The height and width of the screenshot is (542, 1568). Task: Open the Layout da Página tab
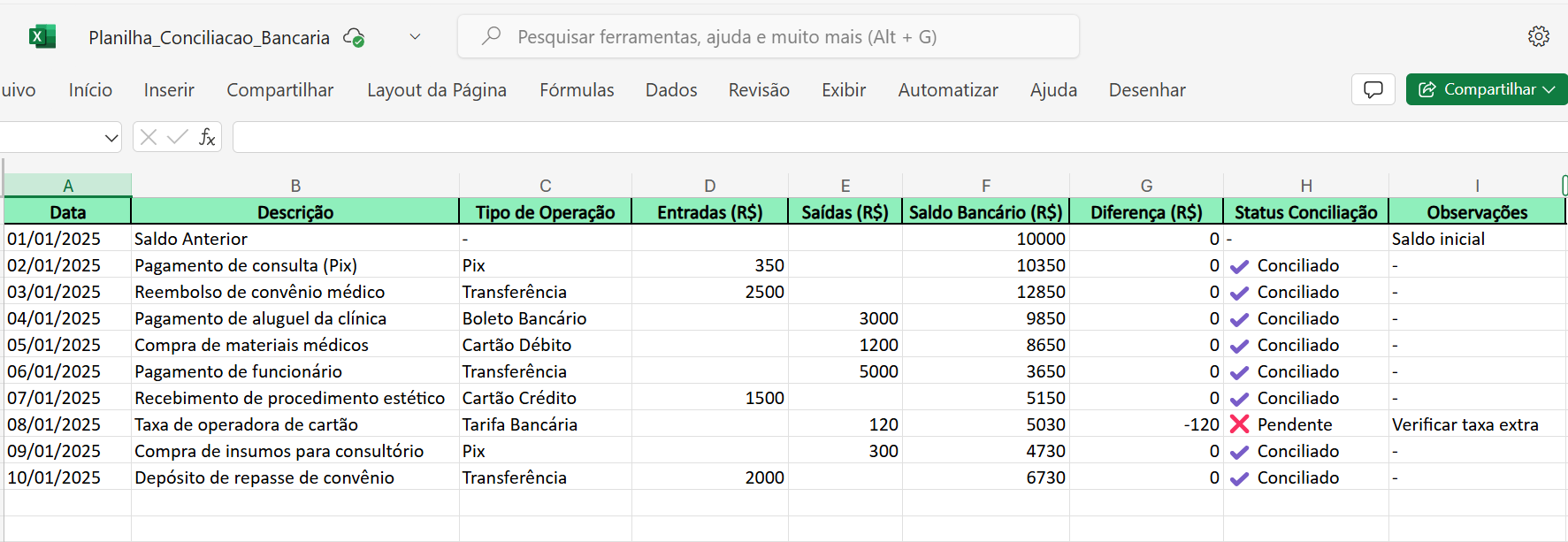pyautogui.click(x=437, y=90)
